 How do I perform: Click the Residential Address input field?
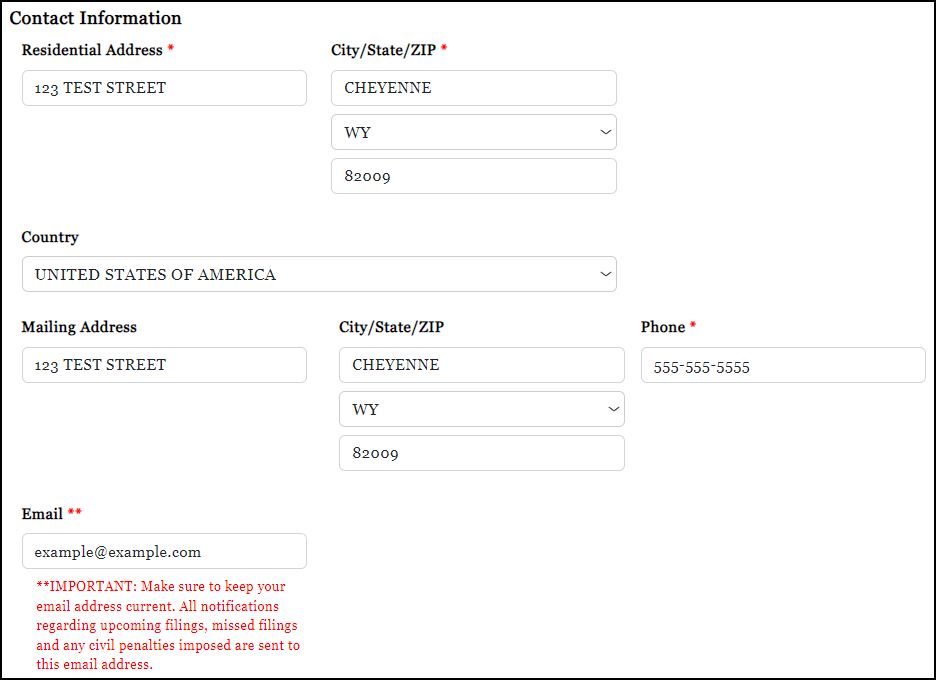pos(163,88)
